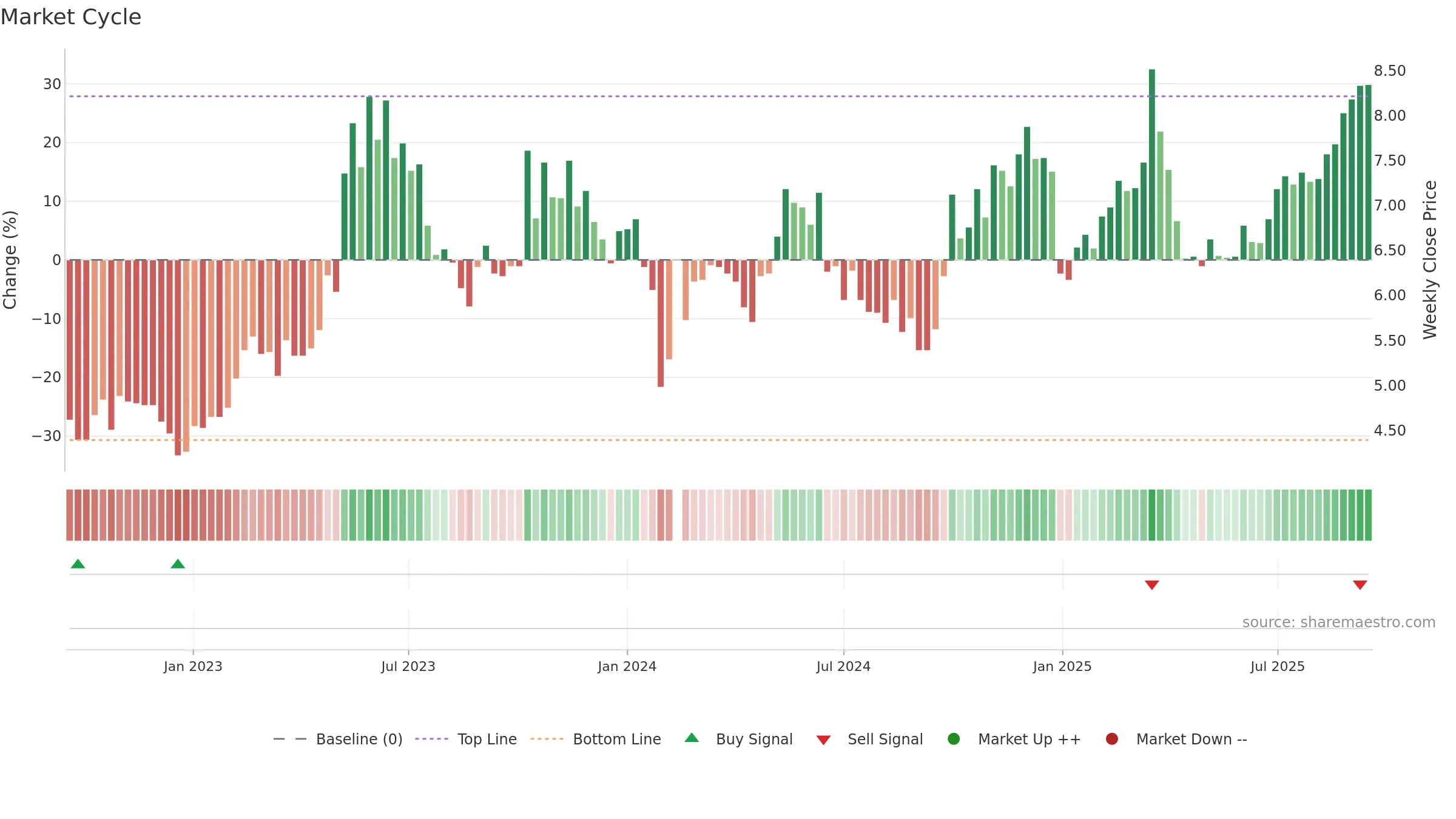This screenshot has height=819, width=1456.
Task: Click the source: sharemaestro.com text
Action: (1339, 622)
